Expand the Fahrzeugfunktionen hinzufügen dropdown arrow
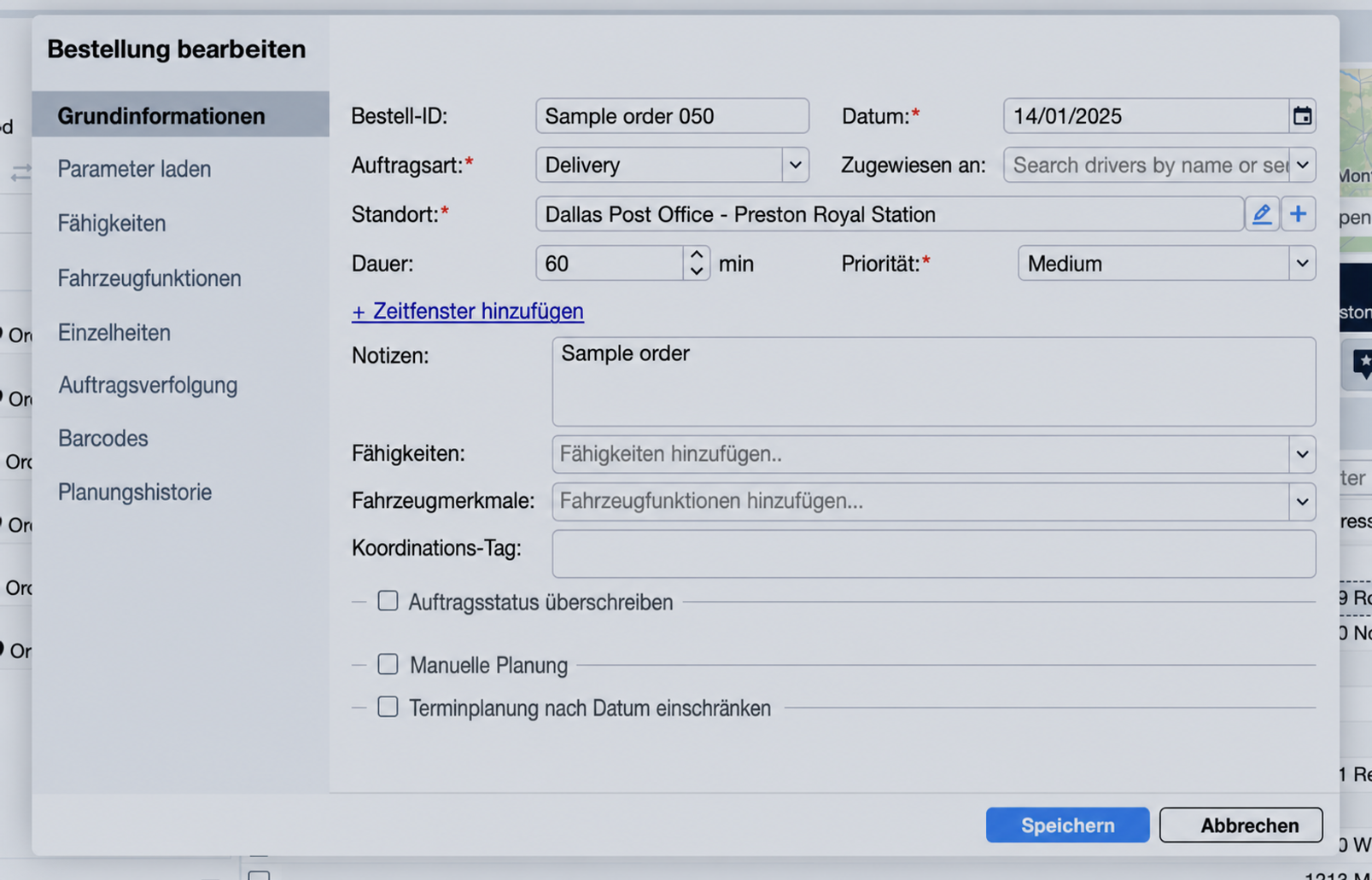 [x=1302, y=502]
